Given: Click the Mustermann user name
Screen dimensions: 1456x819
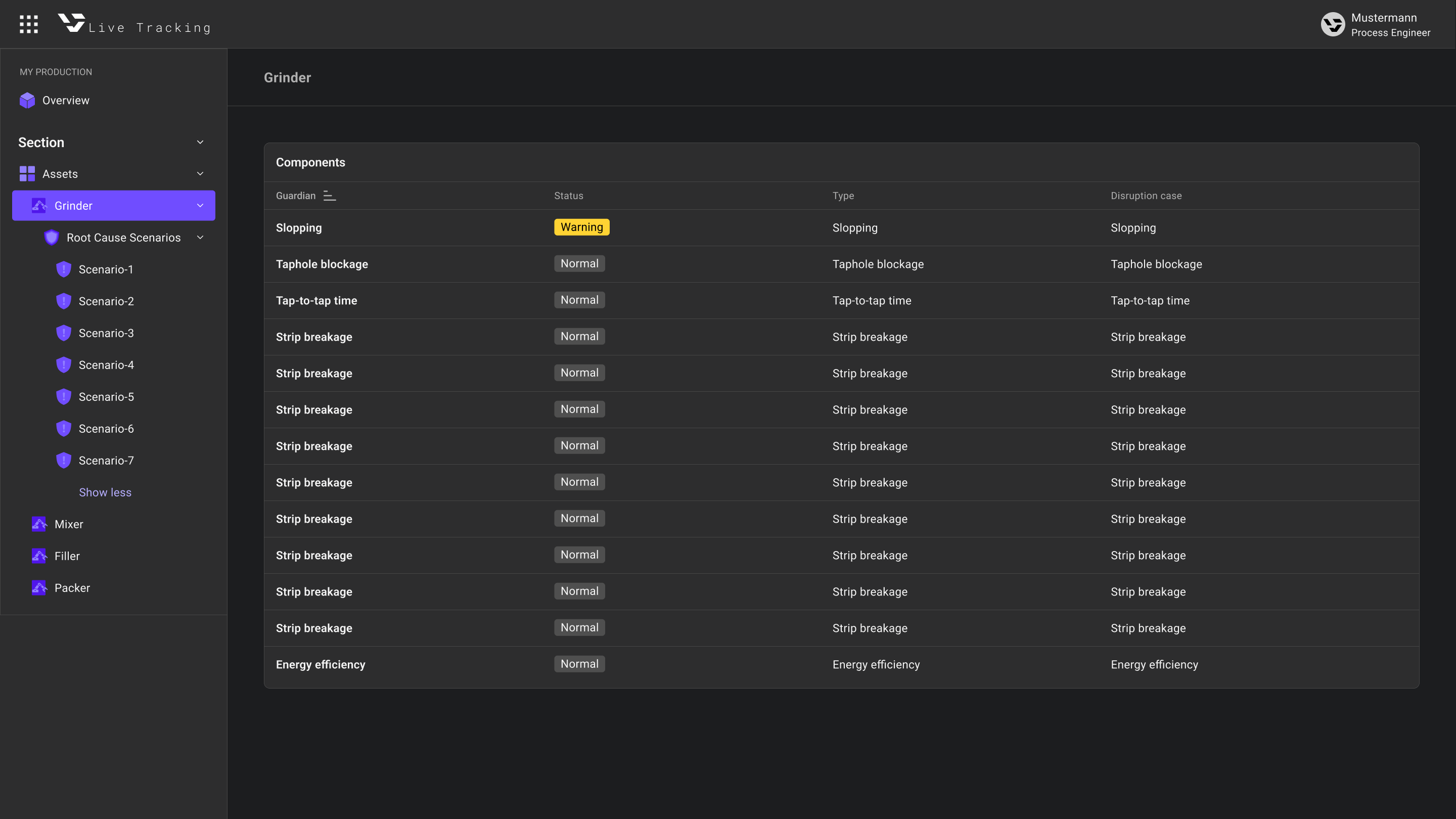Looking at the screenshot, I should pyautogui.click(x=1384, y=18).
